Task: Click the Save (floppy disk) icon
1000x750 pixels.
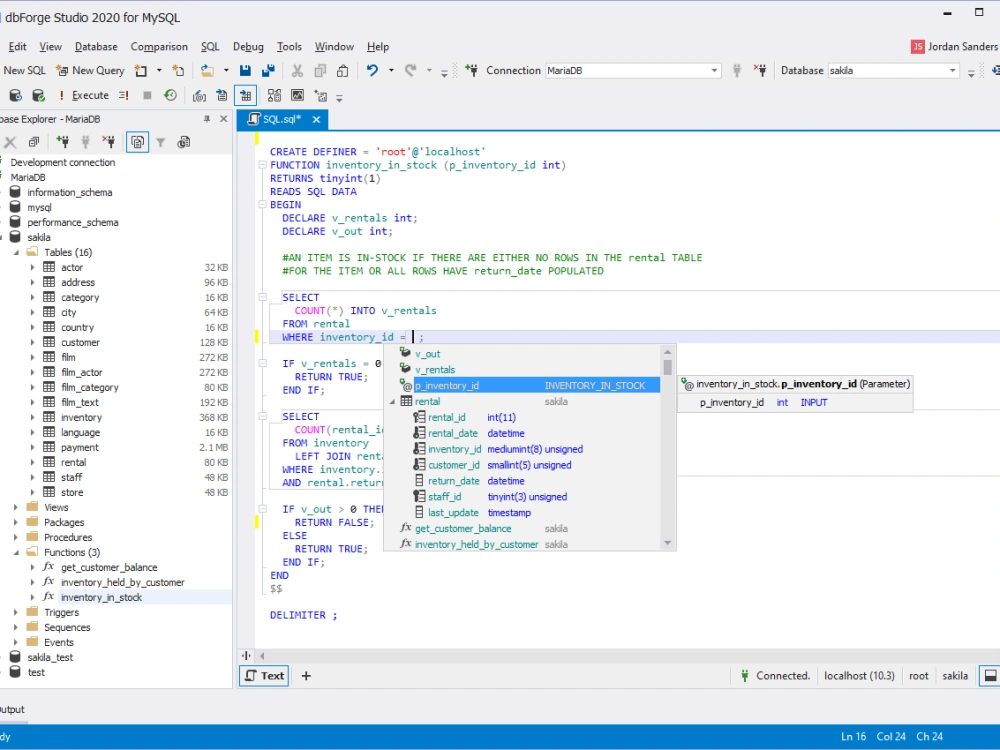Action: 245,71
